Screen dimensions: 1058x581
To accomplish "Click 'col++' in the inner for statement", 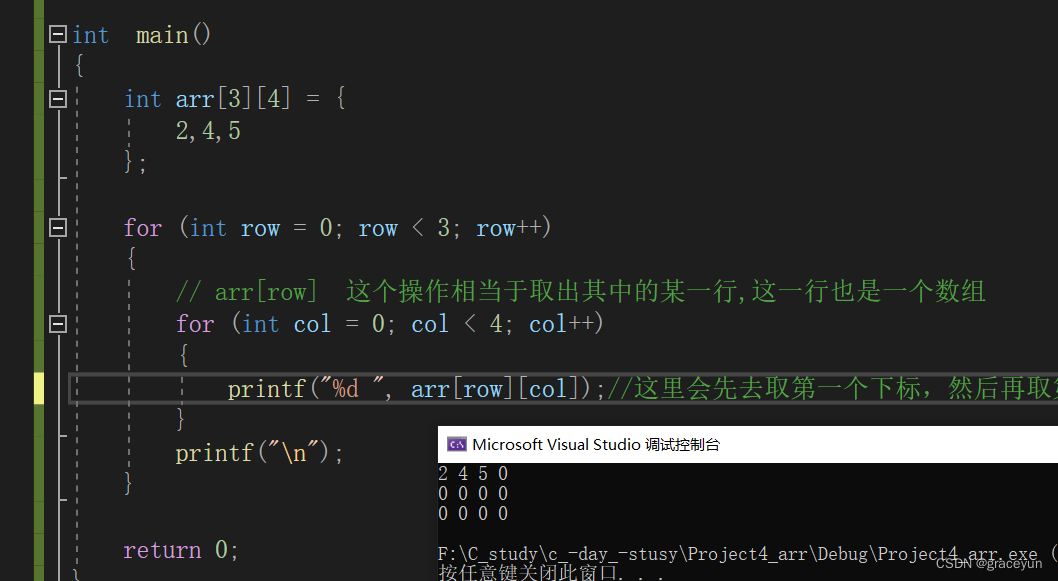I will tap(562, 325).
